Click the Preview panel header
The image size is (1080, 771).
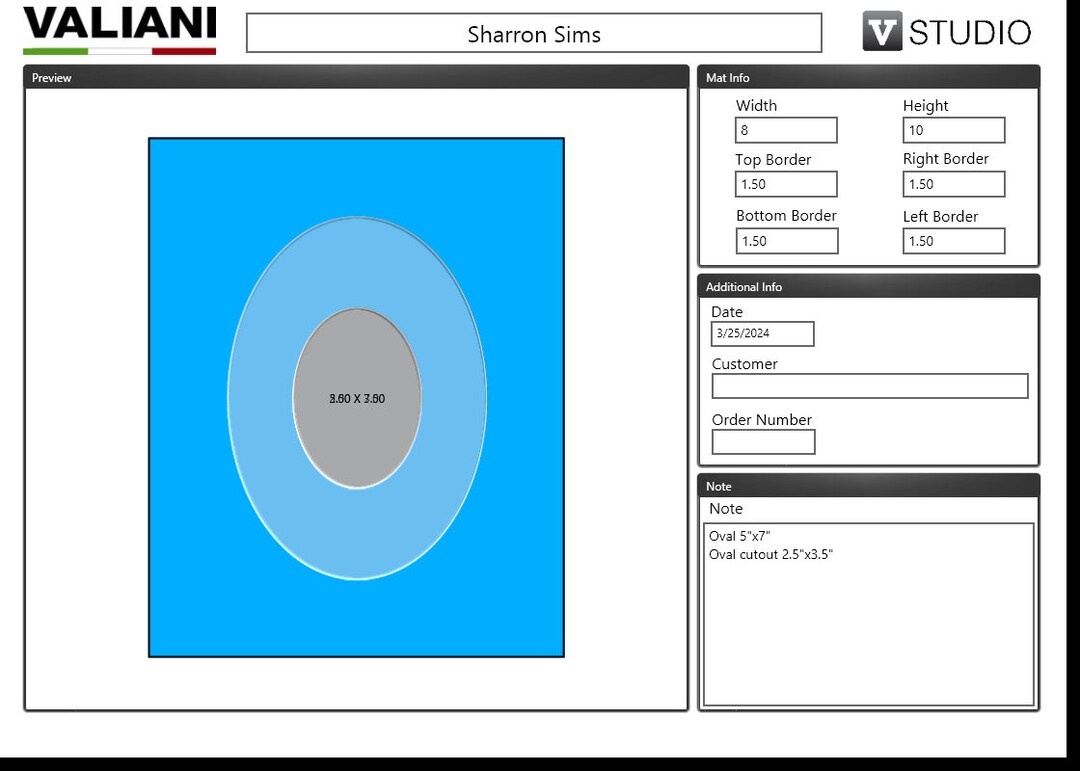51,78
